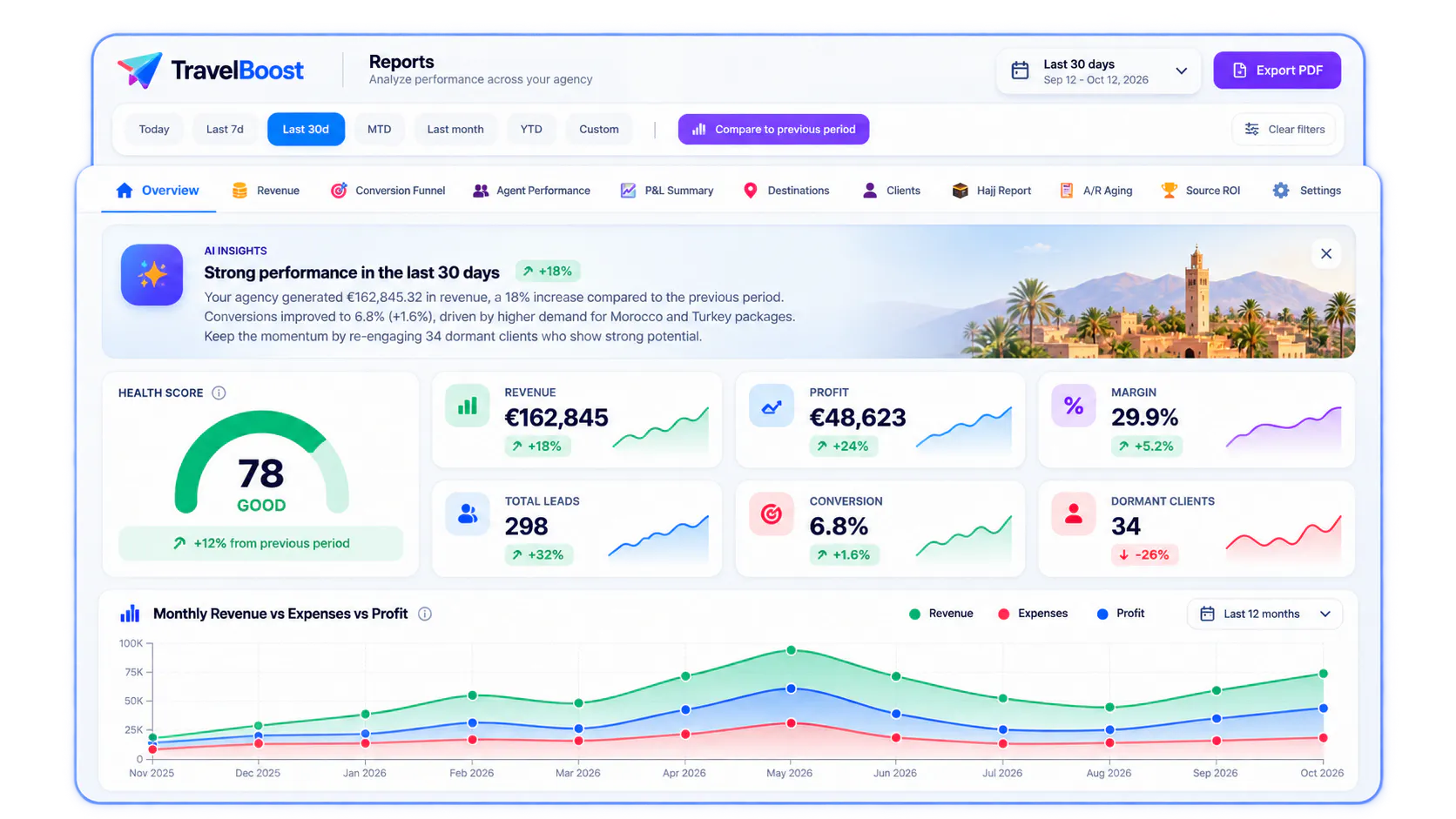The width and height of the screenshot is (1456, 819).
Task: Open the A/R Aging tab
Action: [x=1096, y=191]
